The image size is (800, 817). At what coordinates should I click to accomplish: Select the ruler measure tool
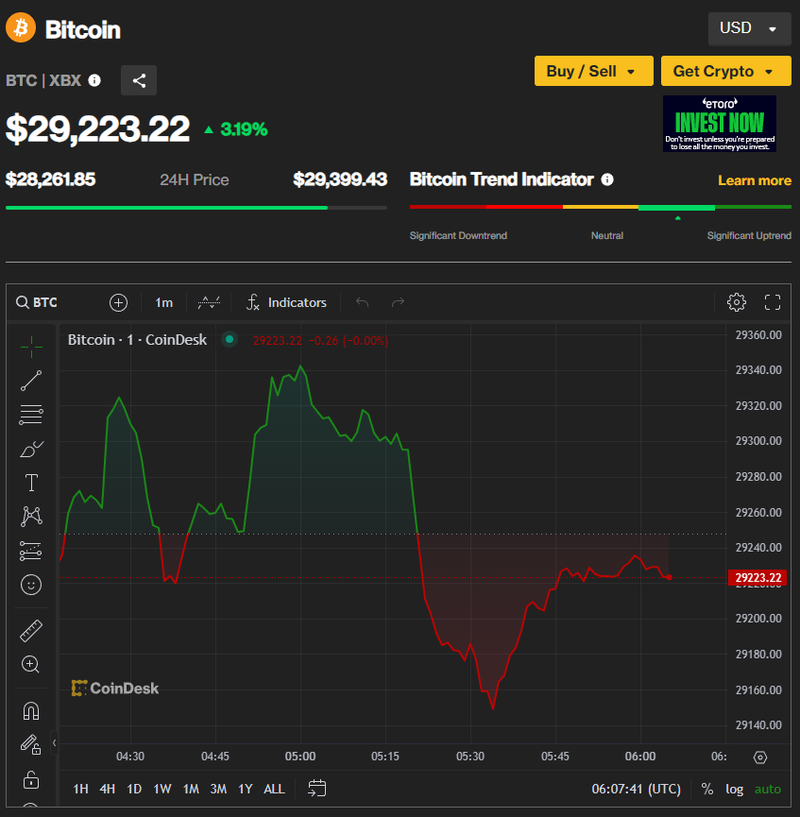click(x=31, y=631)
